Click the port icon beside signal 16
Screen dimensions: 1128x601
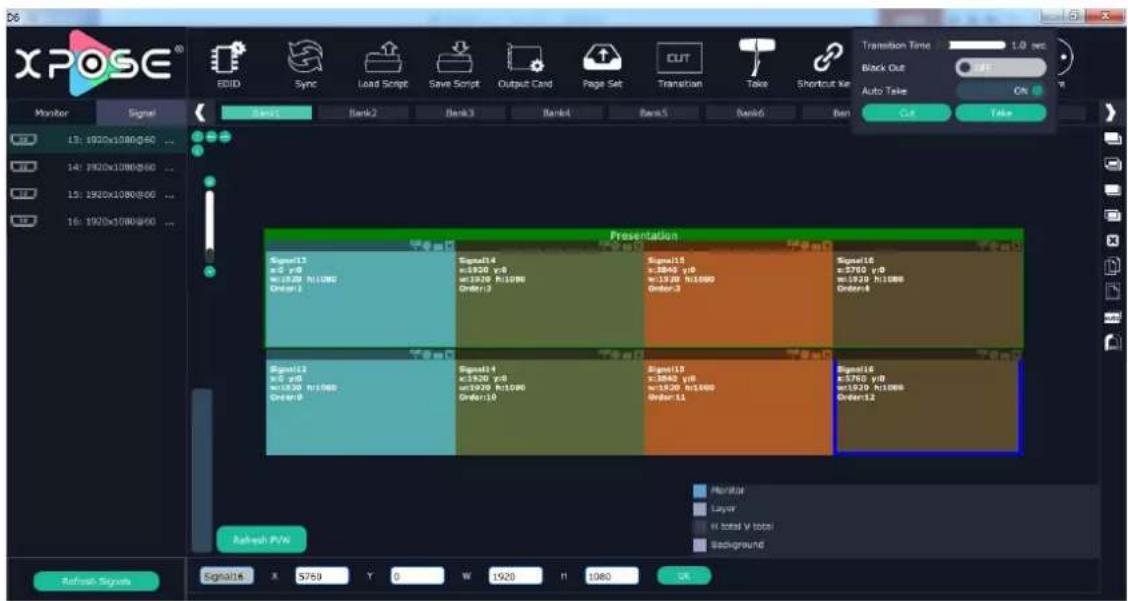click(x=24, y=222)
